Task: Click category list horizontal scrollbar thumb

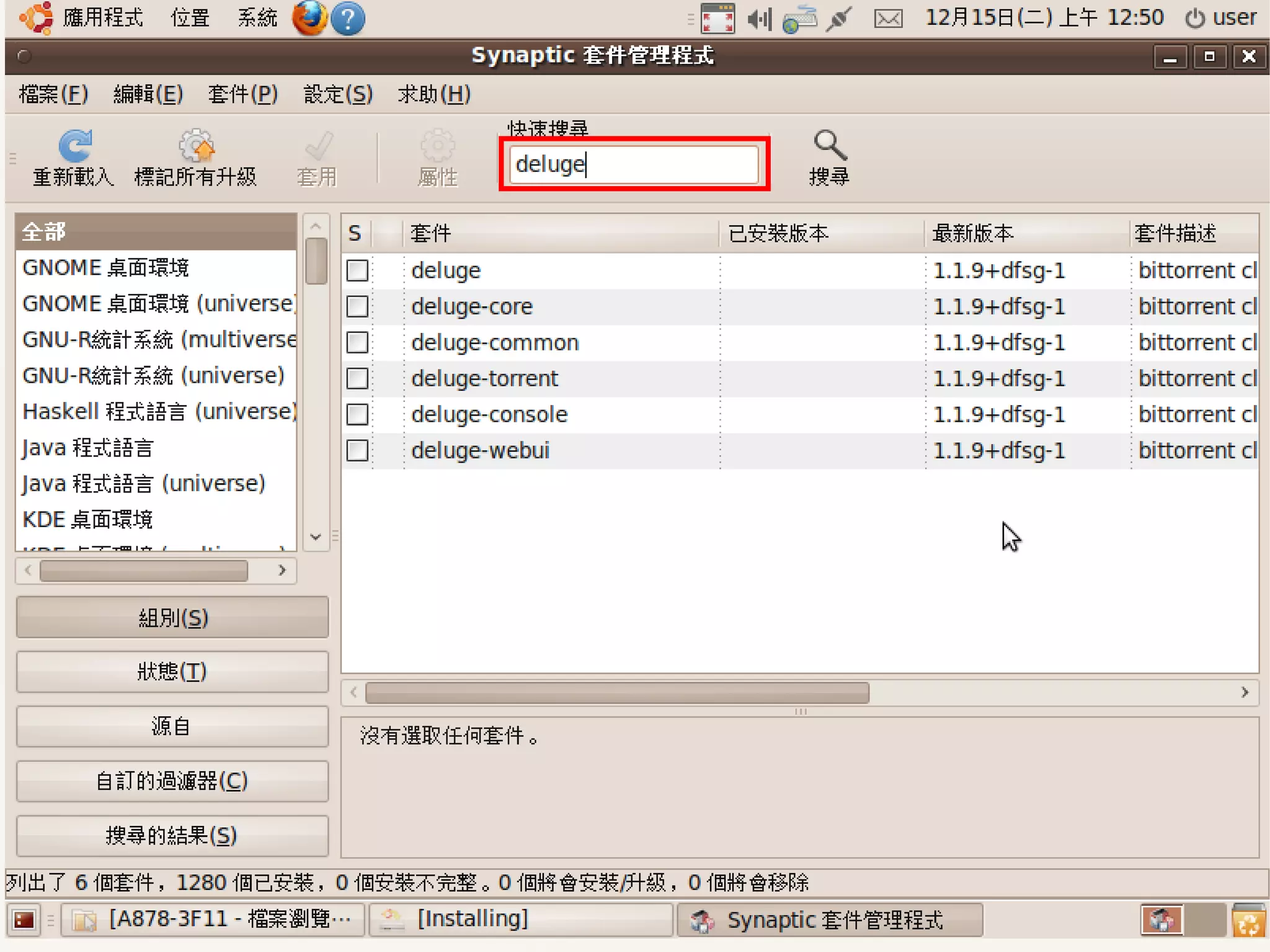Action: click(x=144, y=571)
